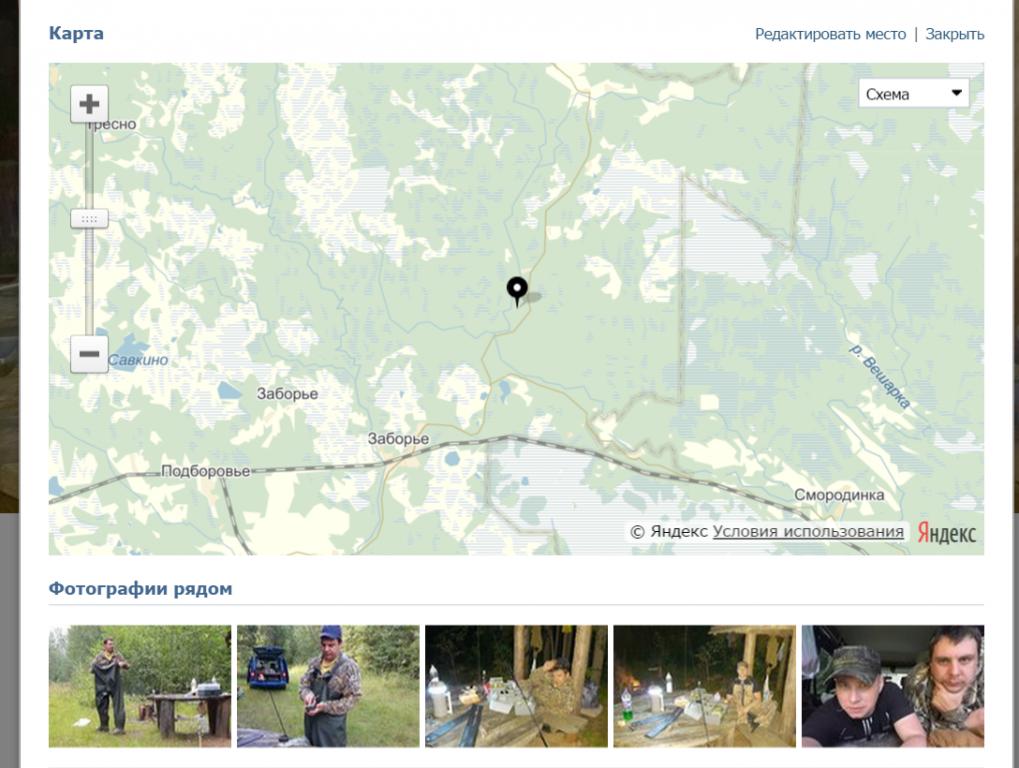Click the Смородинка place label
The image size is (1019, 768).
tap(839, 495)
